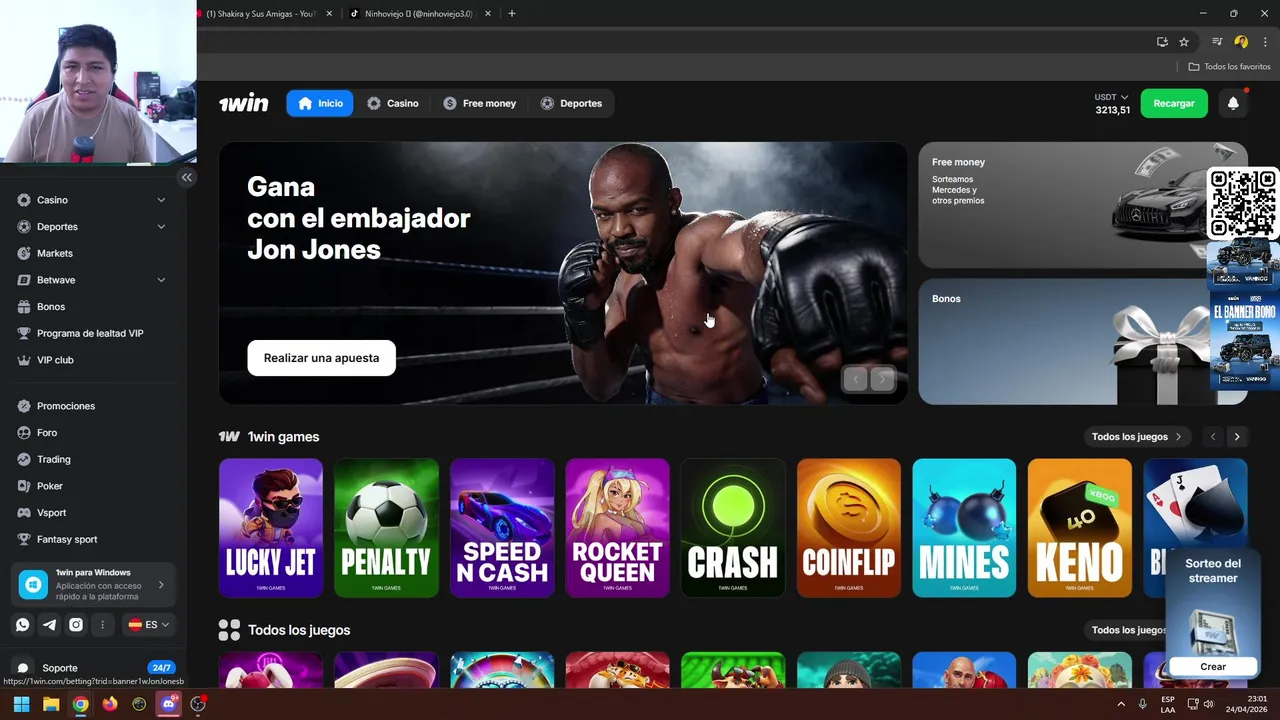Open new browser tab with plus icon
The width and height of the screenshot is (1280, 720).
point(512,14)
